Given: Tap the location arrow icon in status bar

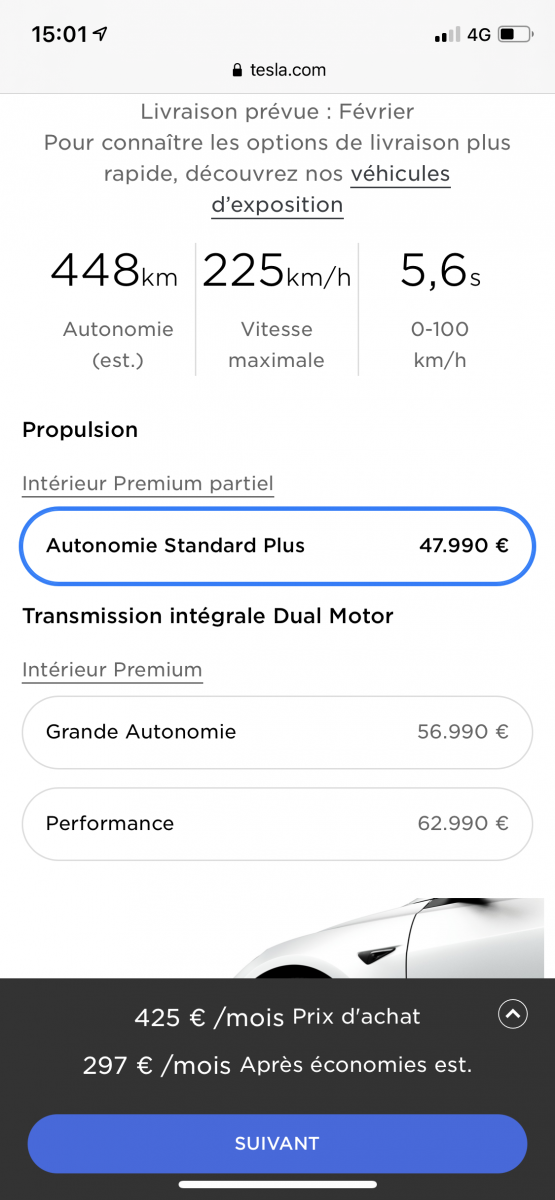Looking at the screenshot, I should [x=100, y=34].
